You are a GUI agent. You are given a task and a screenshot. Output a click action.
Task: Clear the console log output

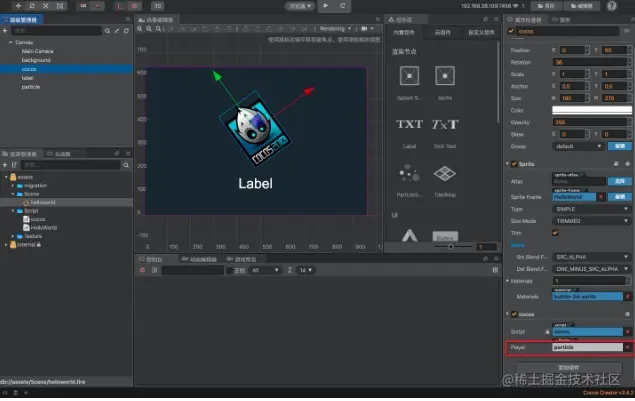(x=142, y=270)
